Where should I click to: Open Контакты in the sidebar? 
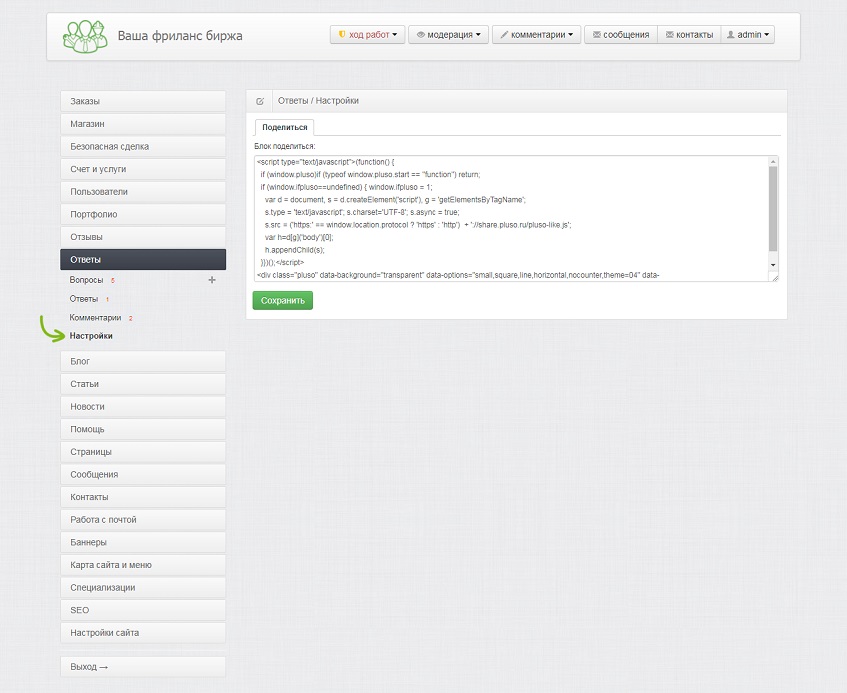(143, 497)
